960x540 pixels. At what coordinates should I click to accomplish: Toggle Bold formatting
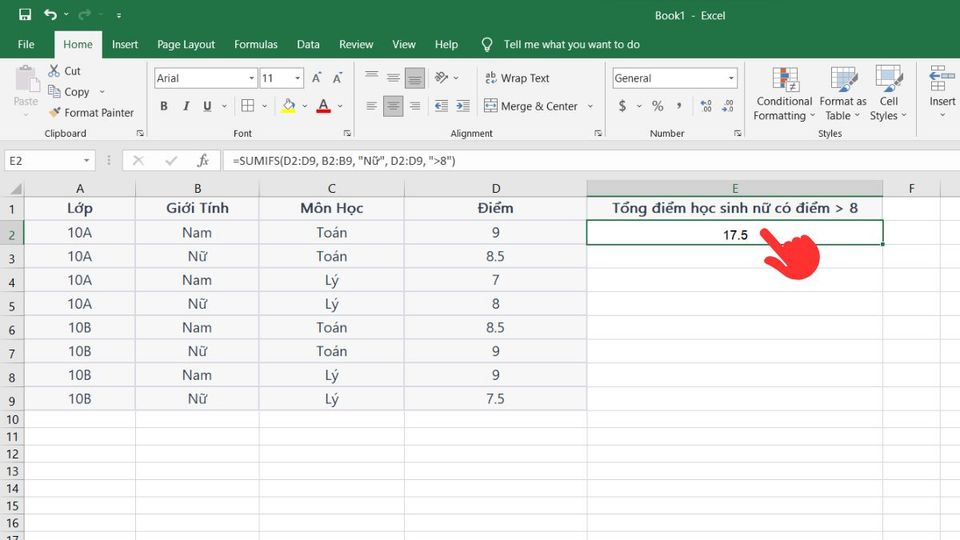163,106
